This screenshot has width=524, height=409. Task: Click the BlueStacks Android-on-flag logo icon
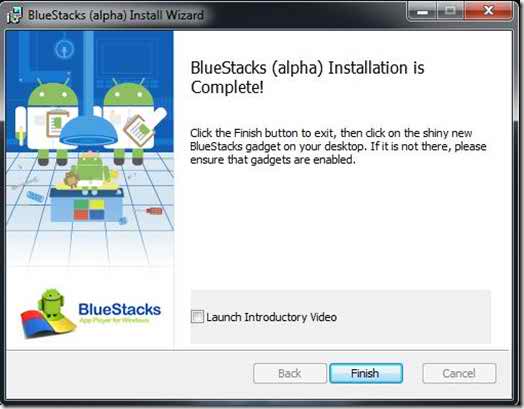click(47, 314)
